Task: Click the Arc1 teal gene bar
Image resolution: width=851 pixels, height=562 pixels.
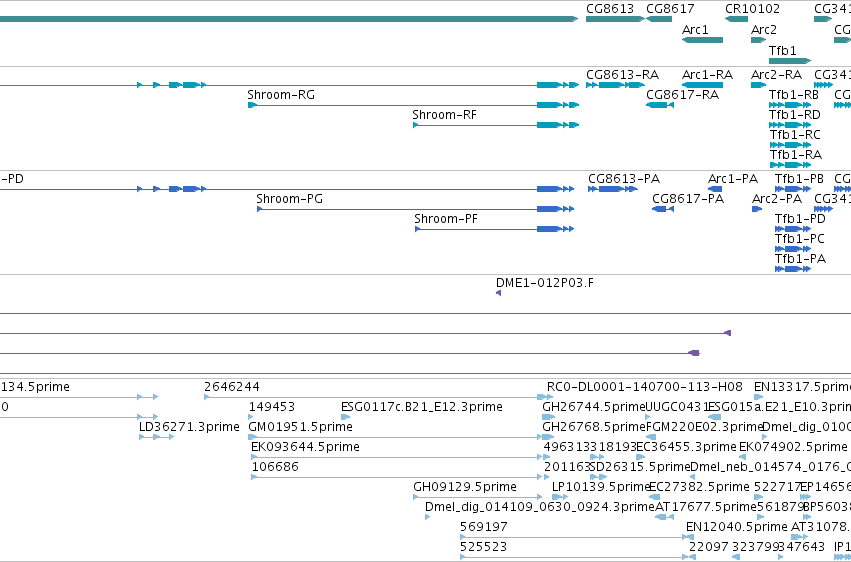Action: 702,40
